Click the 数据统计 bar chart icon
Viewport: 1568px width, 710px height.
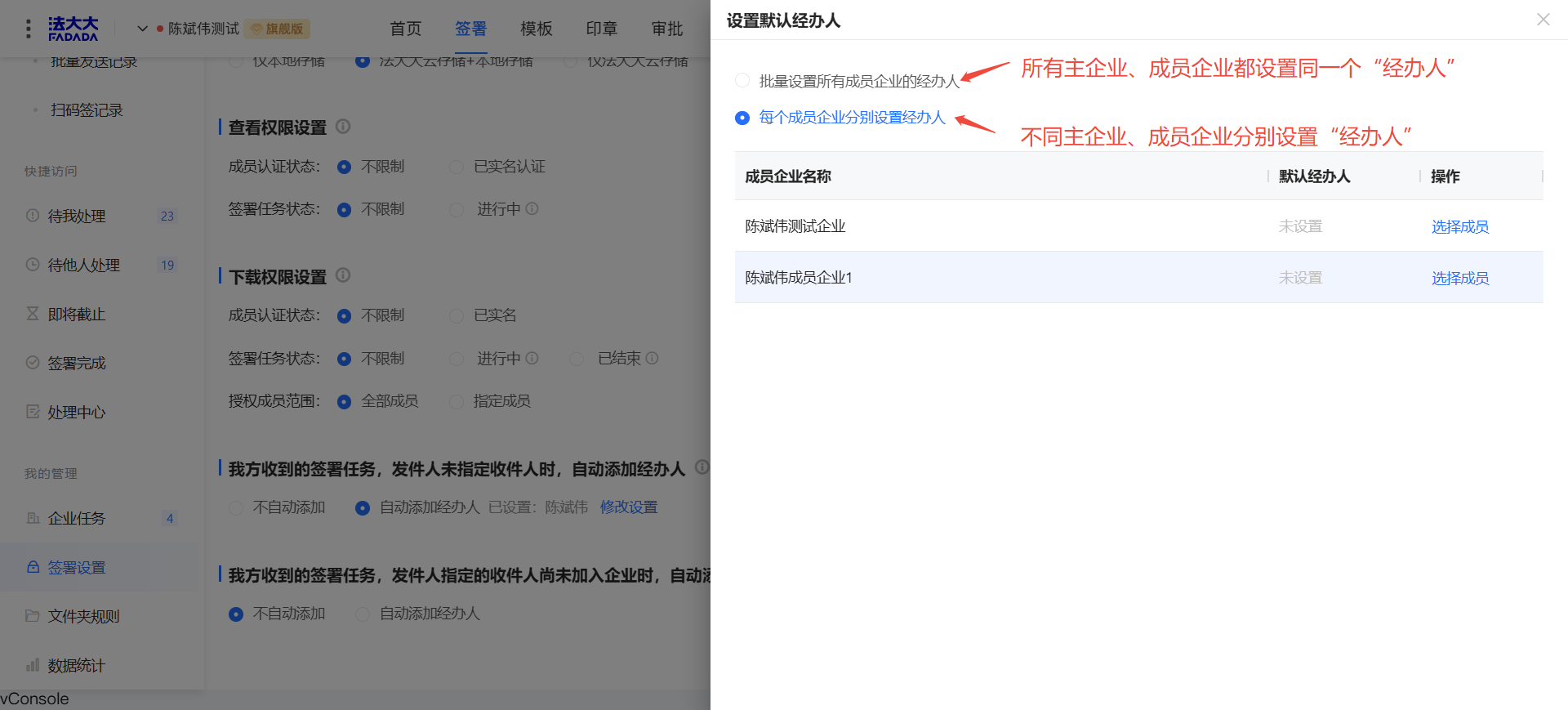pyautogui.click(x=33, y=665)
